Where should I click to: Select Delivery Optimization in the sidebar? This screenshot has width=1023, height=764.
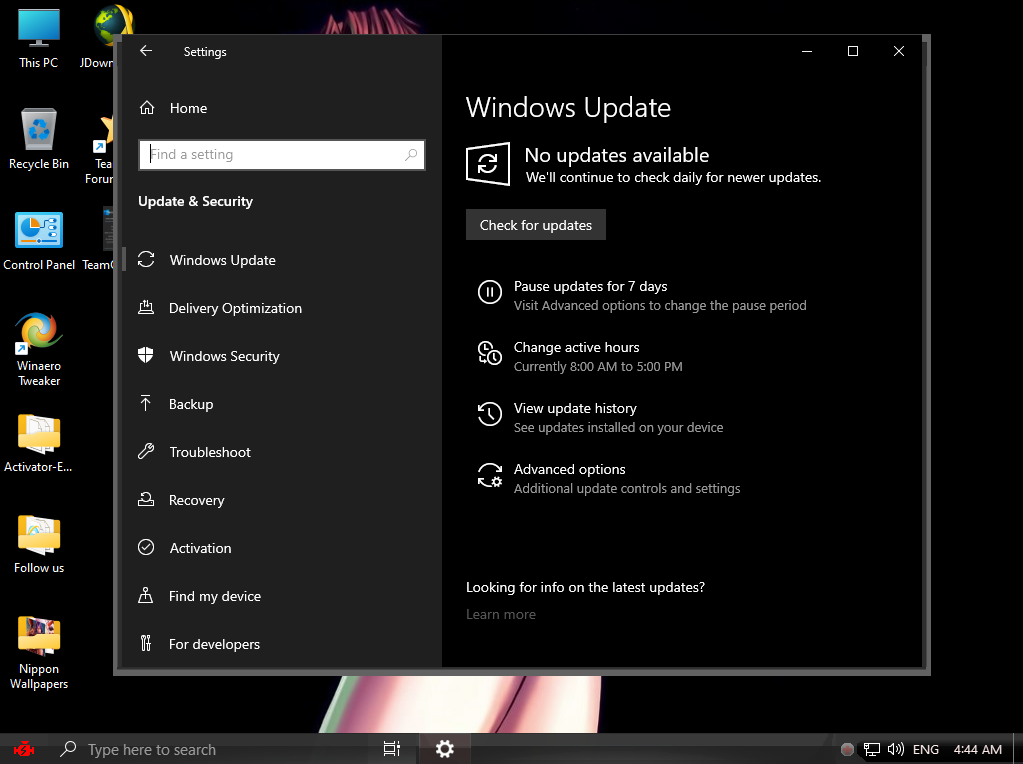coord(235,308)
